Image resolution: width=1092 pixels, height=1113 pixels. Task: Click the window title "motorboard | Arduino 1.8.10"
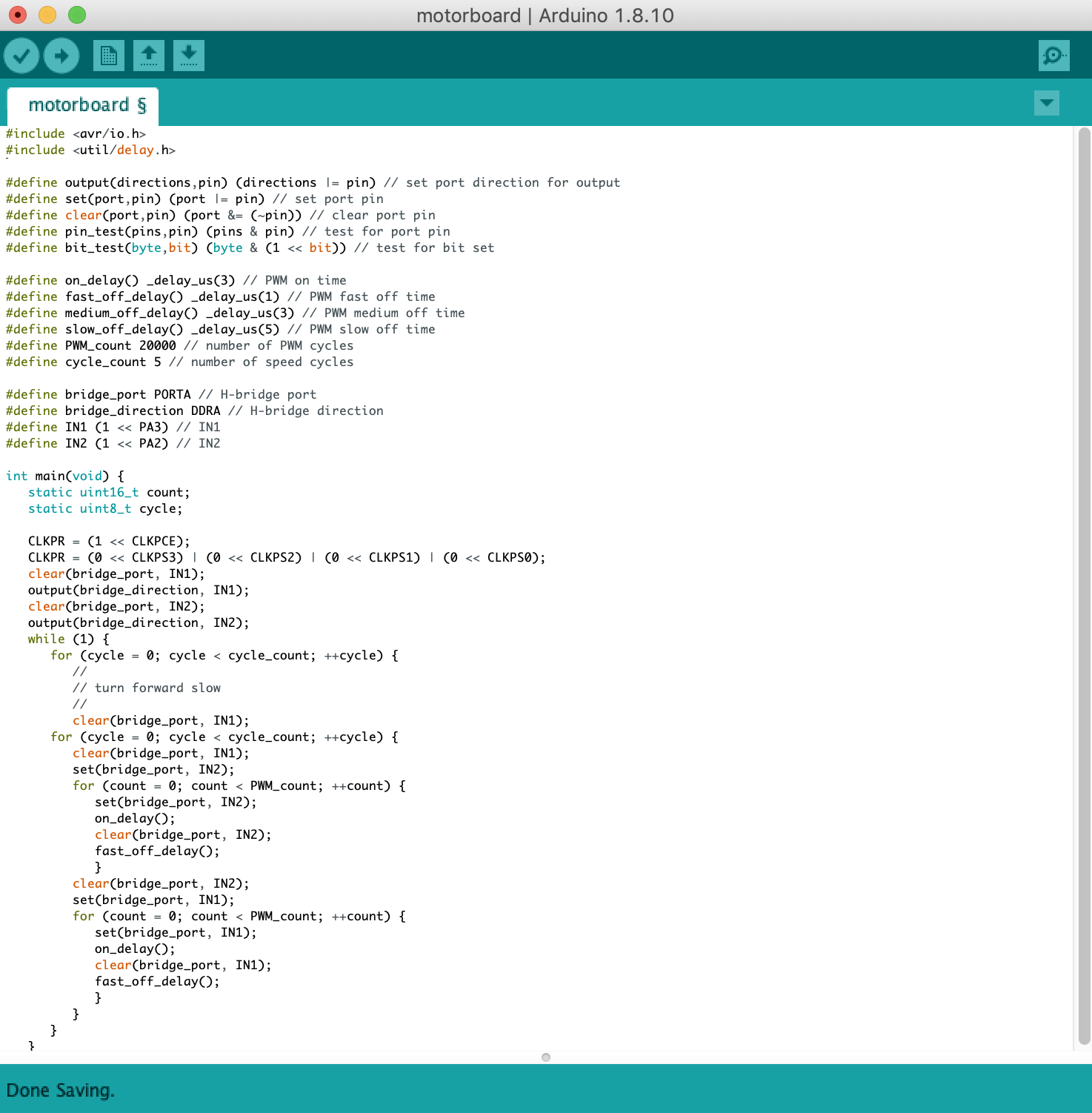tap(545, 16)
